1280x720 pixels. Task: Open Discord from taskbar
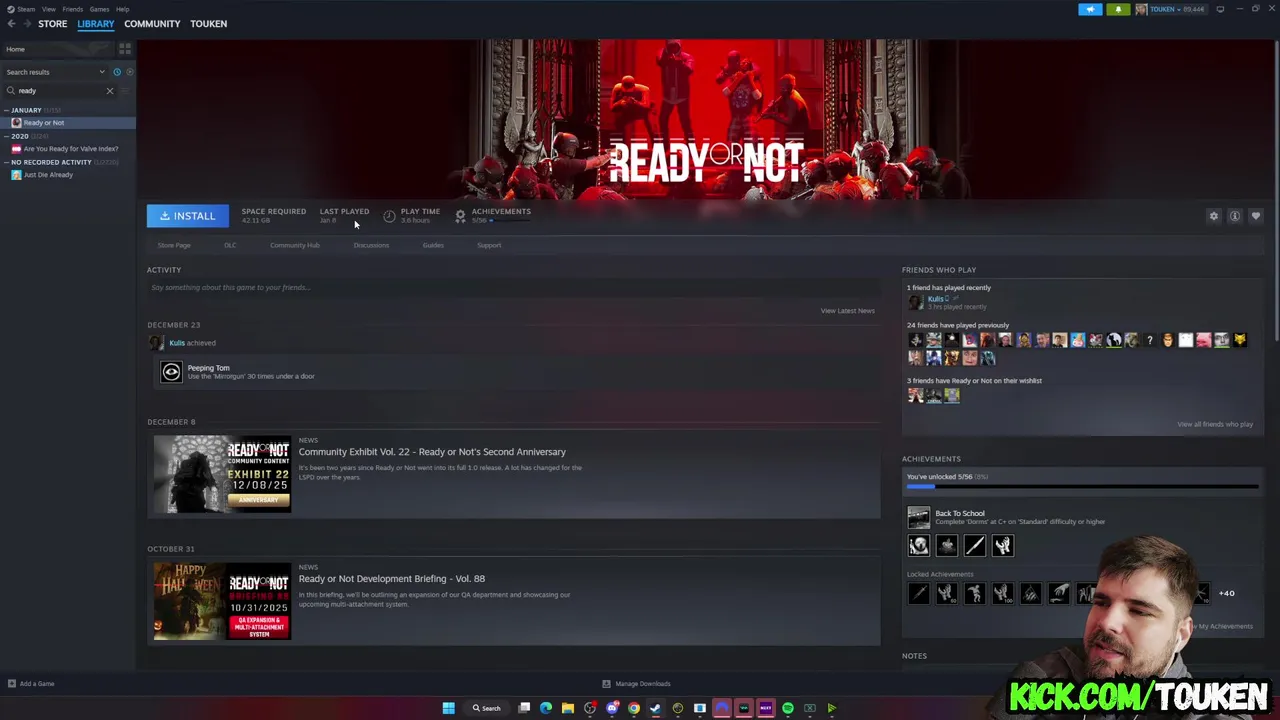[612, 708]
